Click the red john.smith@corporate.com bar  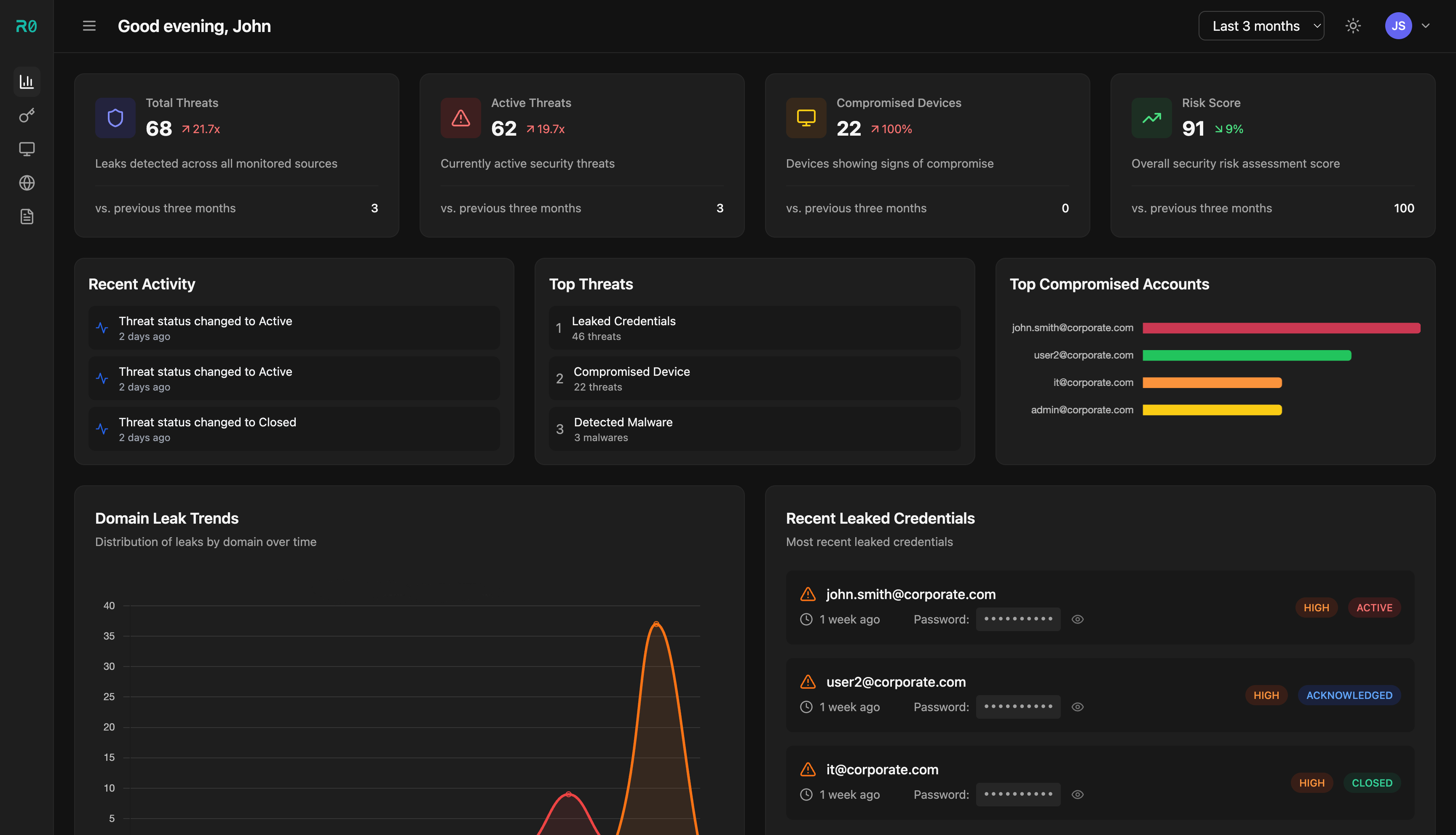(x=1281, y=328)
